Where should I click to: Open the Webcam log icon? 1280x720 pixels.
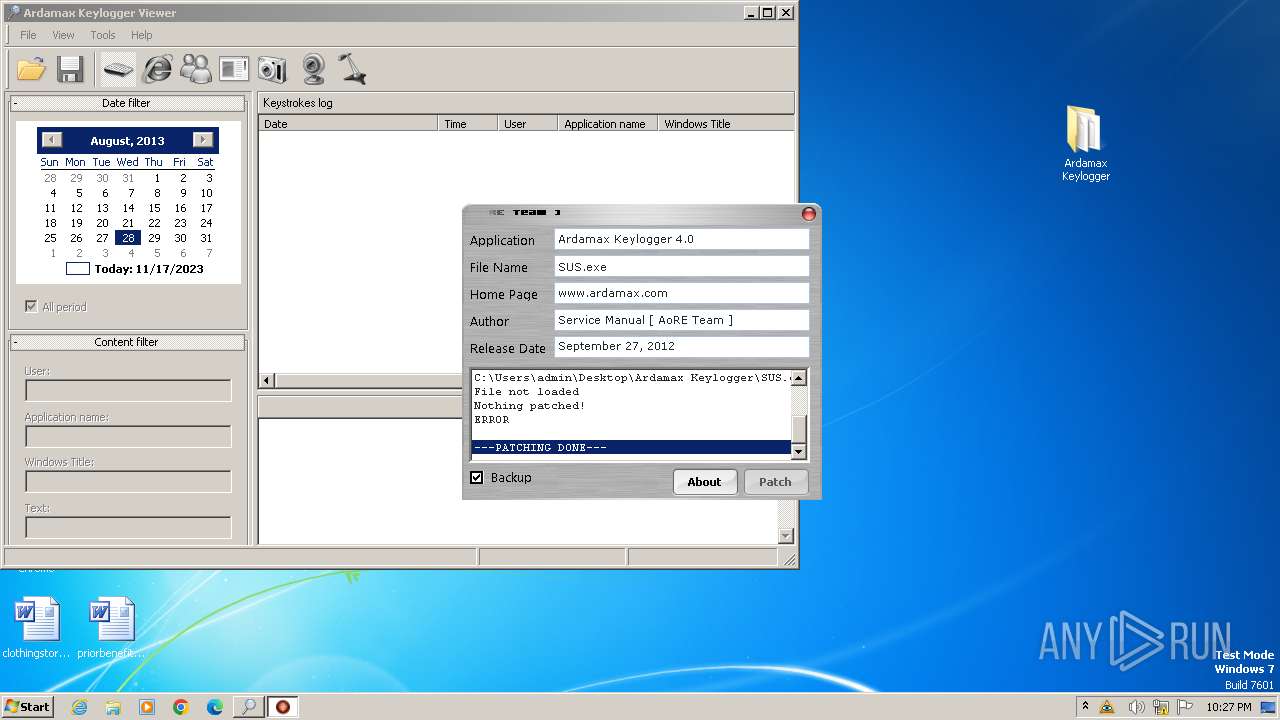313,69
